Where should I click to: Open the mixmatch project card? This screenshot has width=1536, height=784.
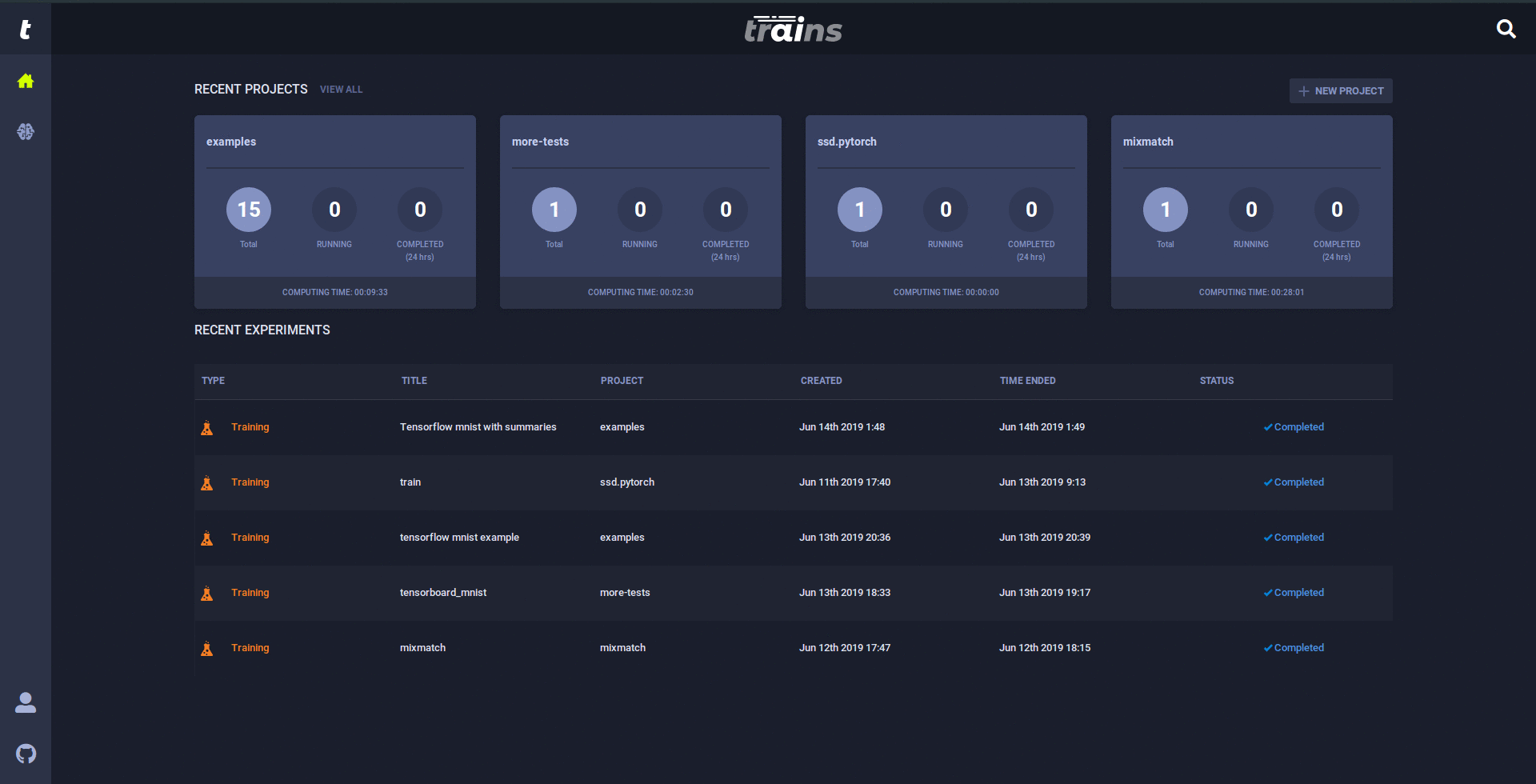[x=1251, y=142]
